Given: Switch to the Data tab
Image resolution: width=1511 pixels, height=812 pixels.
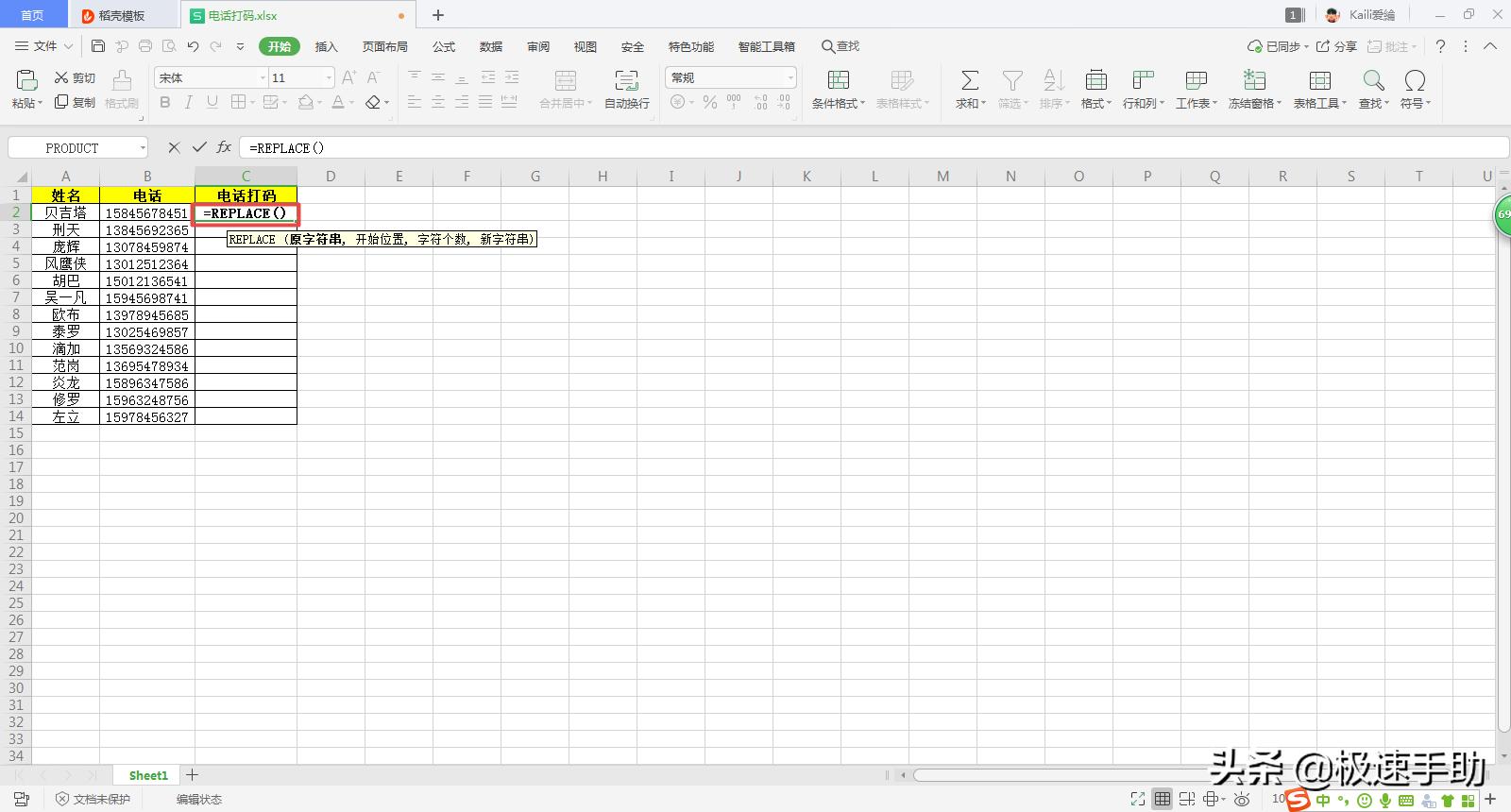Looking at the screenshot, I should 491,46.
